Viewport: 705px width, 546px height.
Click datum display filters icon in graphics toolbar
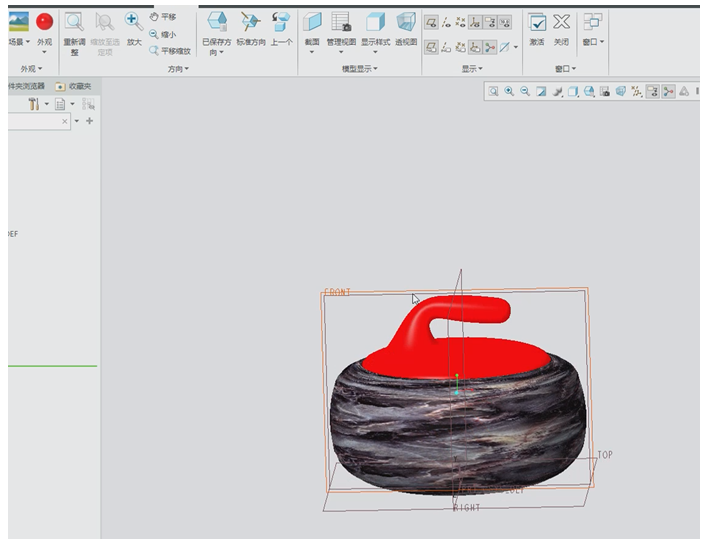click(x=637, y=92)
